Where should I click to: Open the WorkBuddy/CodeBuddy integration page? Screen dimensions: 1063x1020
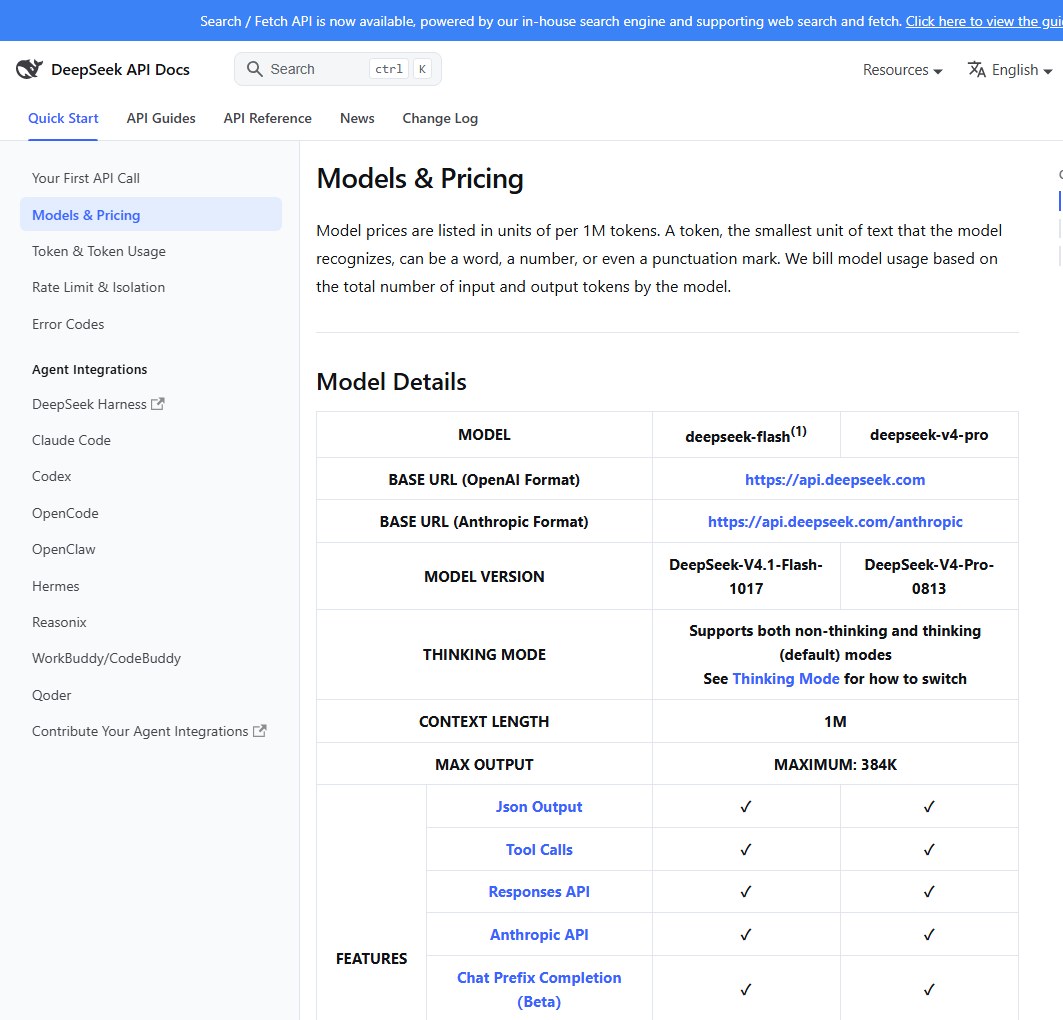[x=106, y=659]
